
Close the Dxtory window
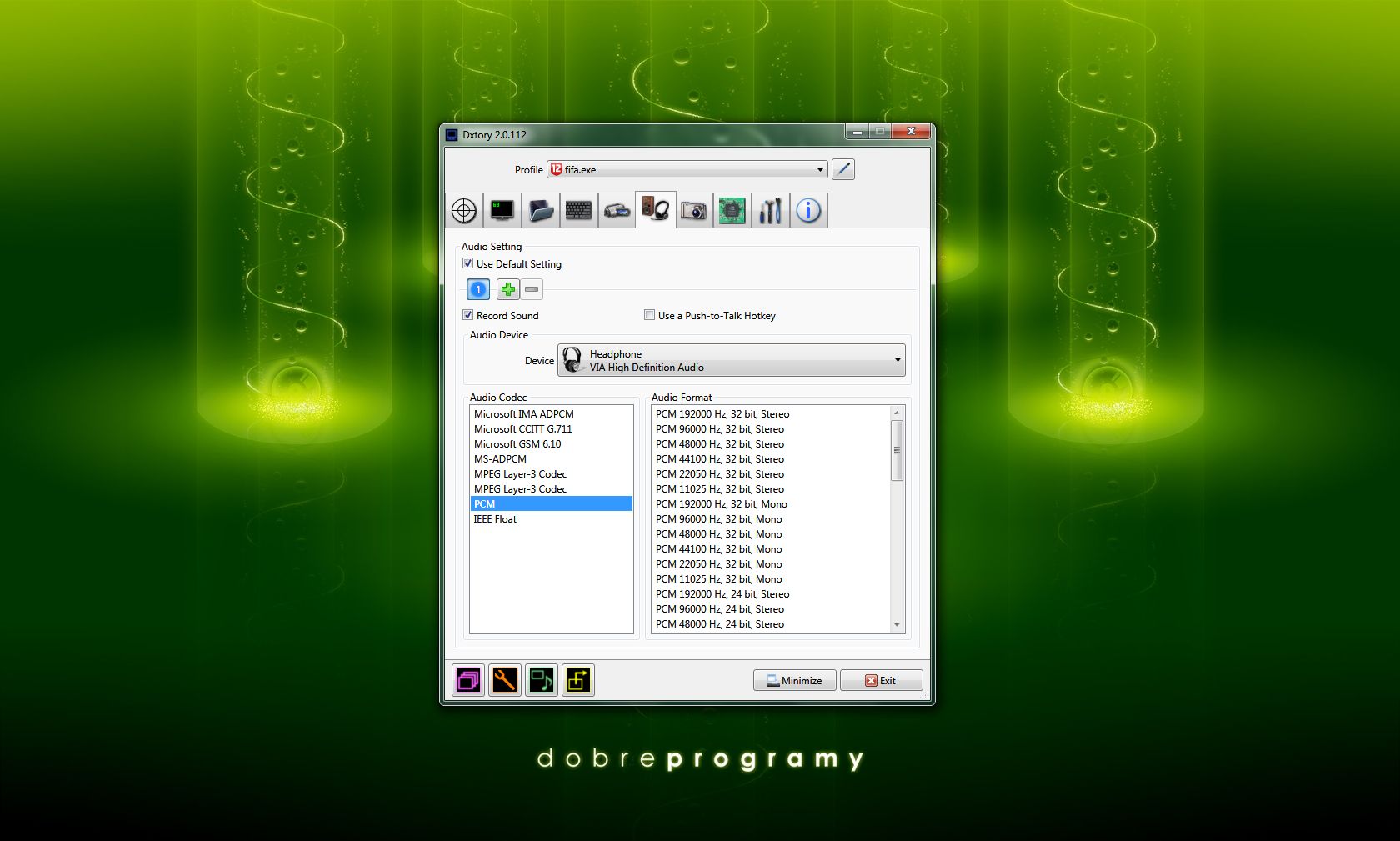[911, 132]
